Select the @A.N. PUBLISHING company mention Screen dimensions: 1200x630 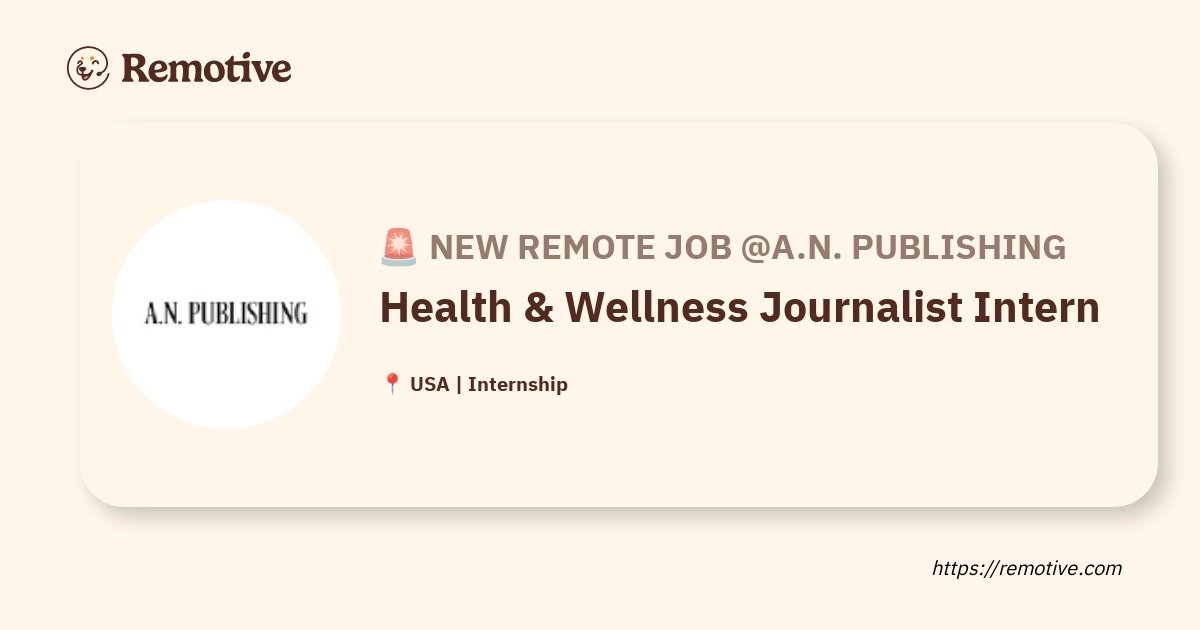coord(903,247)
